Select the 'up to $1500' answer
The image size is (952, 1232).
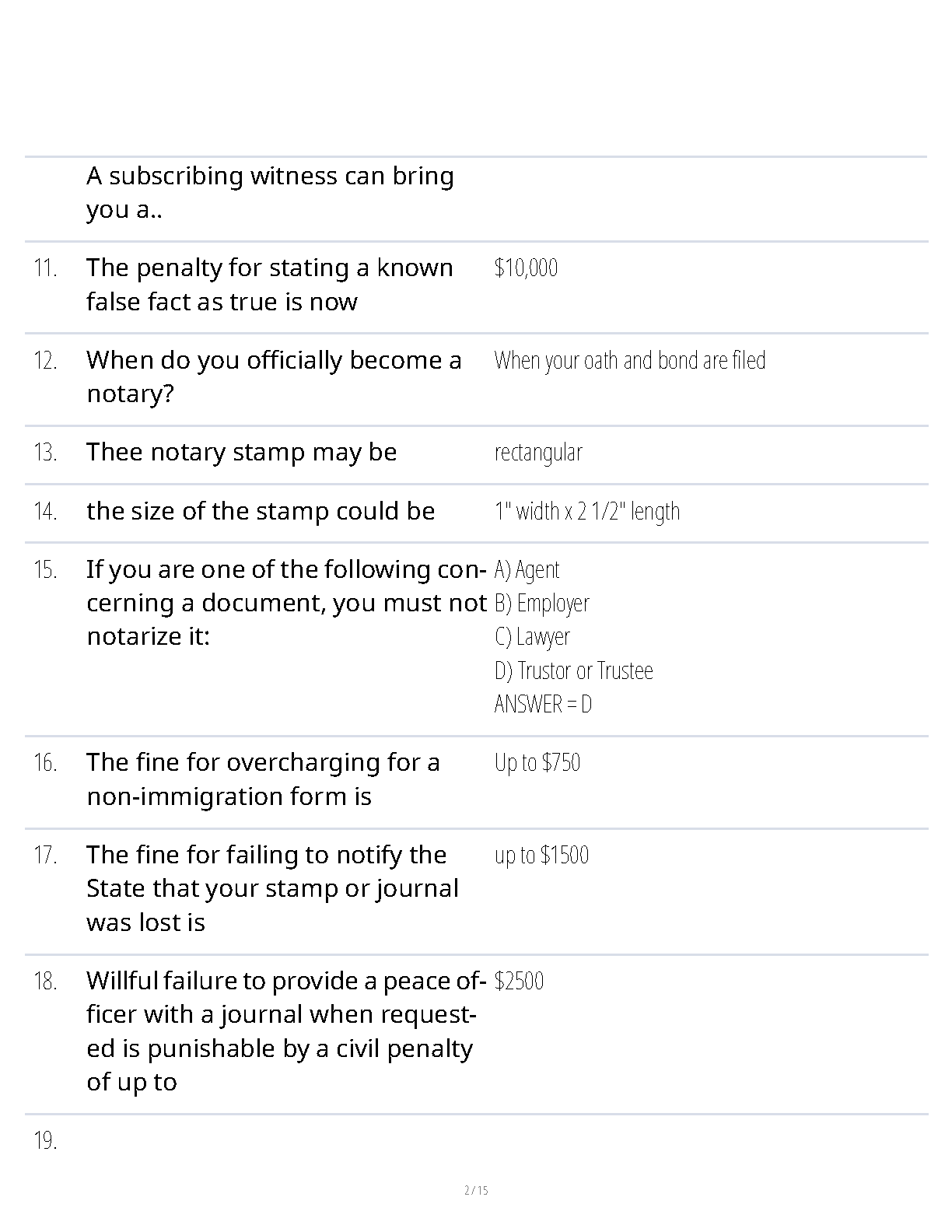(x=541, y=855)
